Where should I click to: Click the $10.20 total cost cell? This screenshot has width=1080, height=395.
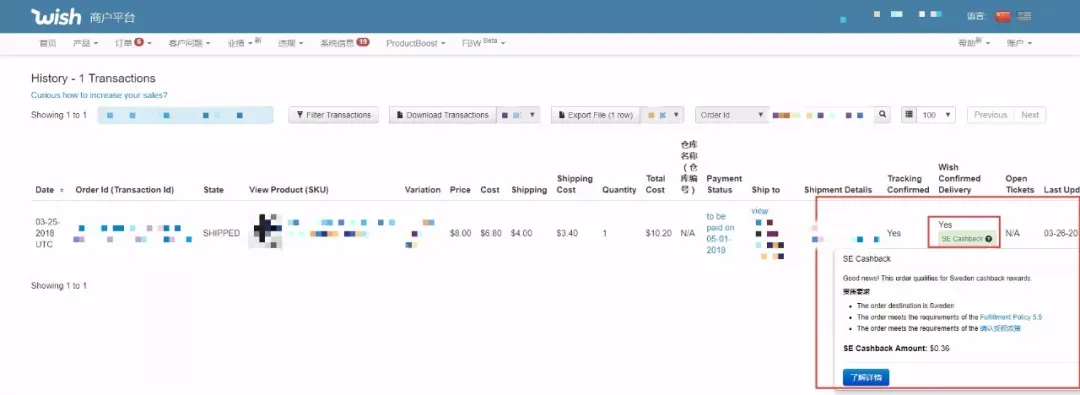[x=658, y=233]
